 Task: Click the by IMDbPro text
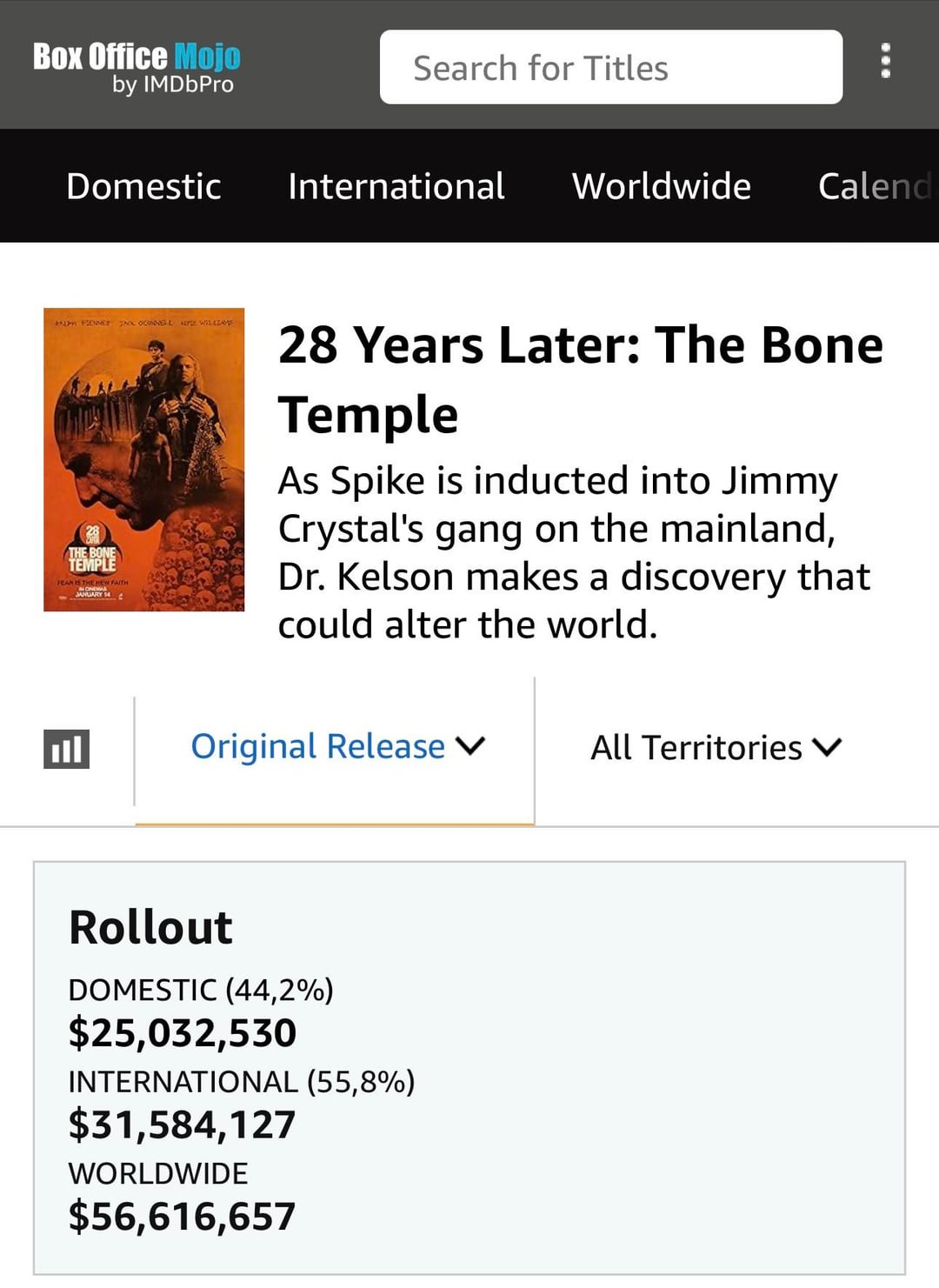pyautogui.click(x=172, y=84)
